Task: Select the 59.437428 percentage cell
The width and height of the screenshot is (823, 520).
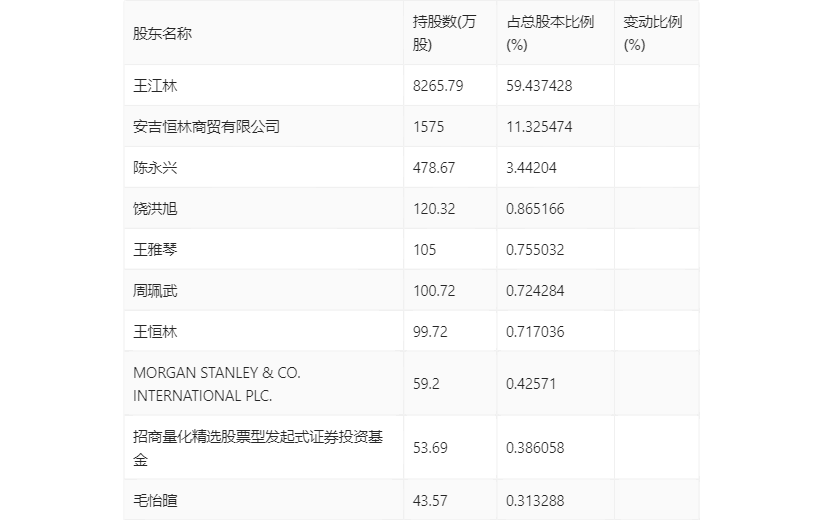Action: (x=539, y=86)
